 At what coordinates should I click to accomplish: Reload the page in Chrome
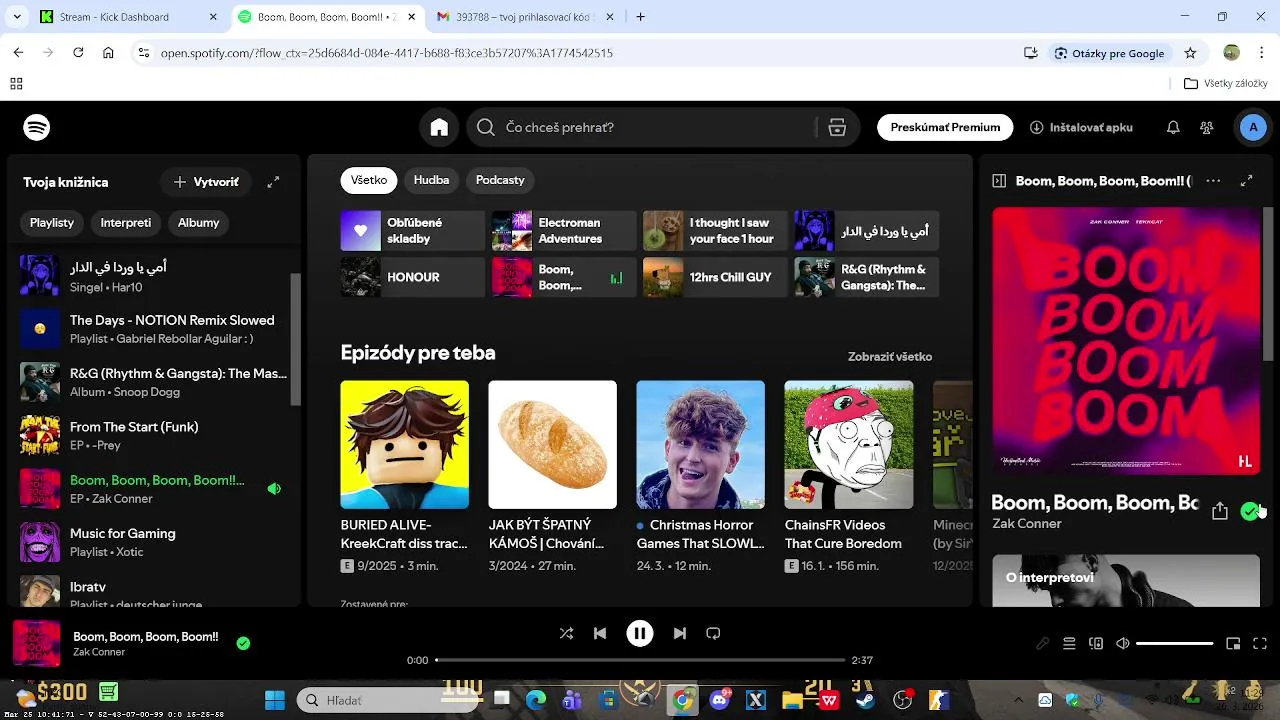(78, 53)
